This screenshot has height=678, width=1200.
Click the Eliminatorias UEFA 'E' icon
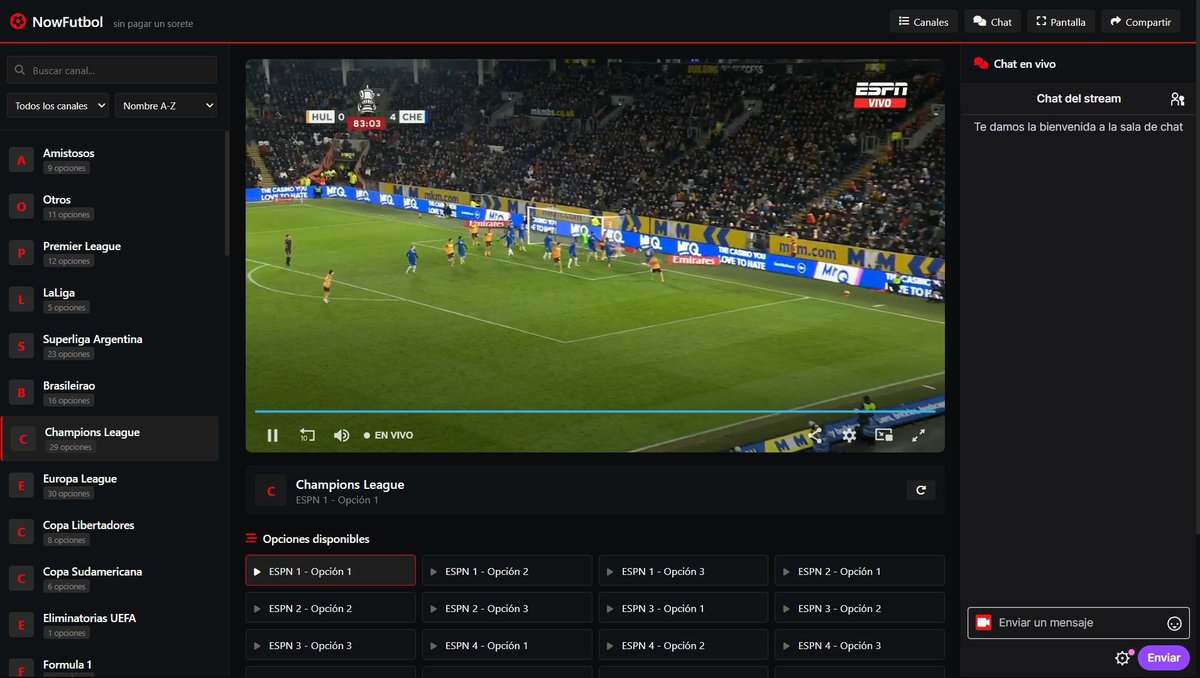21,625
